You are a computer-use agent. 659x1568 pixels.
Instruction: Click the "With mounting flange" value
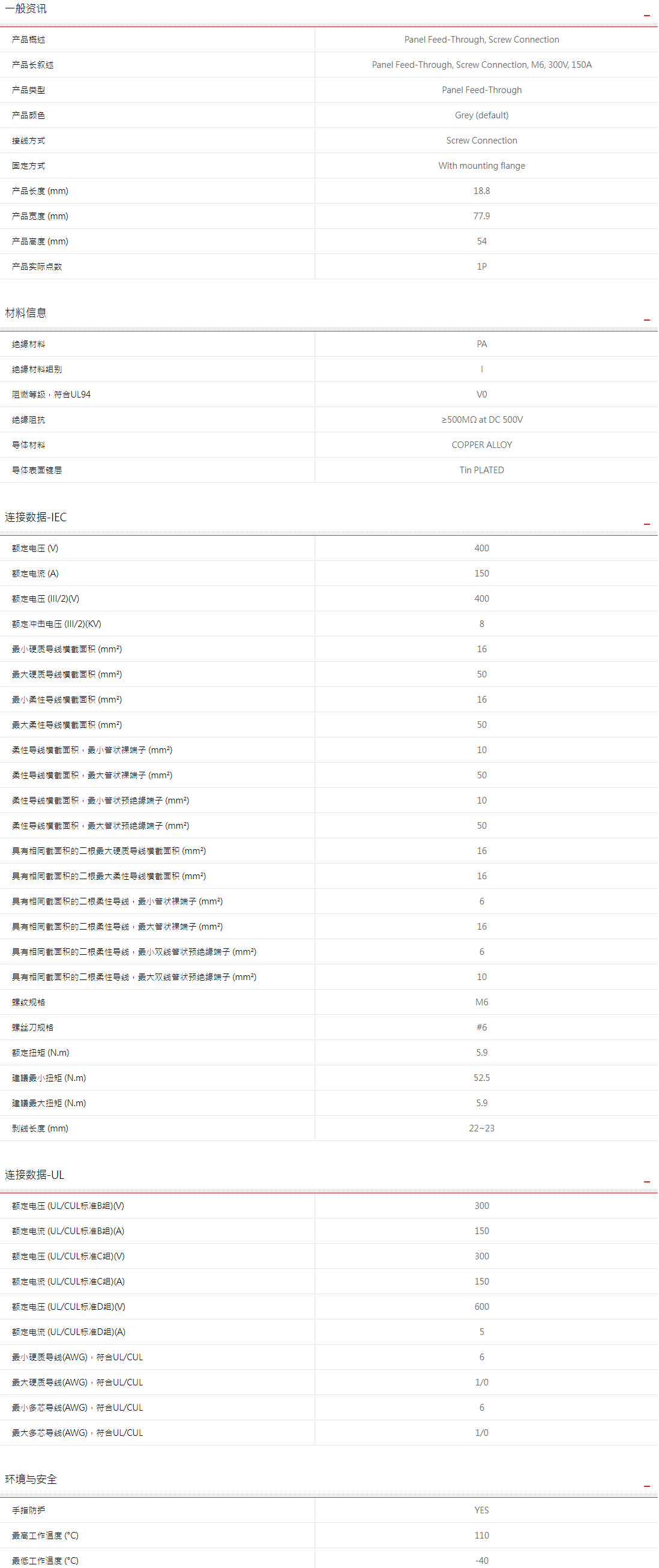pos(481,166)
